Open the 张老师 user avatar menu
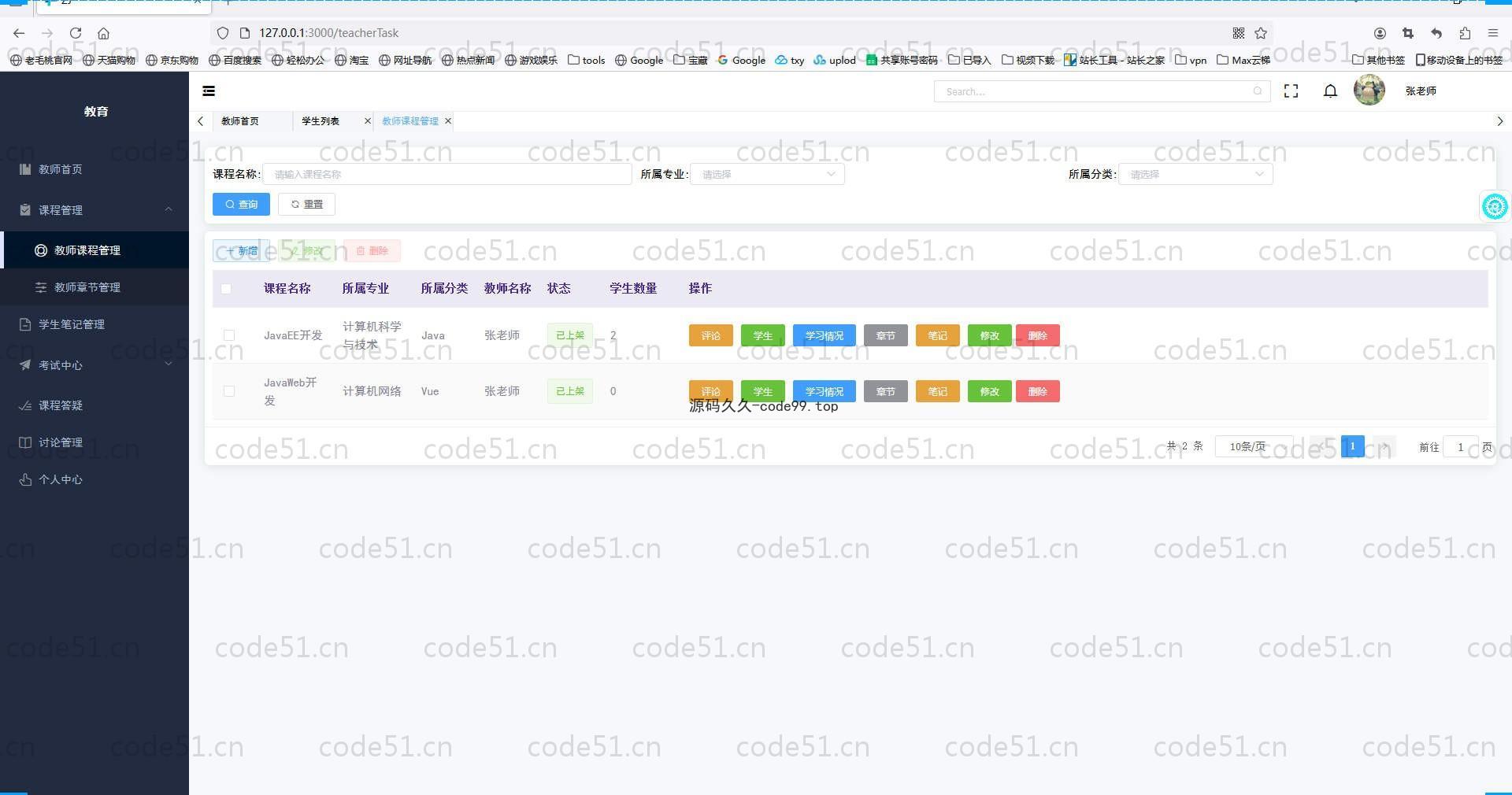This screenshot has width=1512, height=795. (x=1369, y=91)
